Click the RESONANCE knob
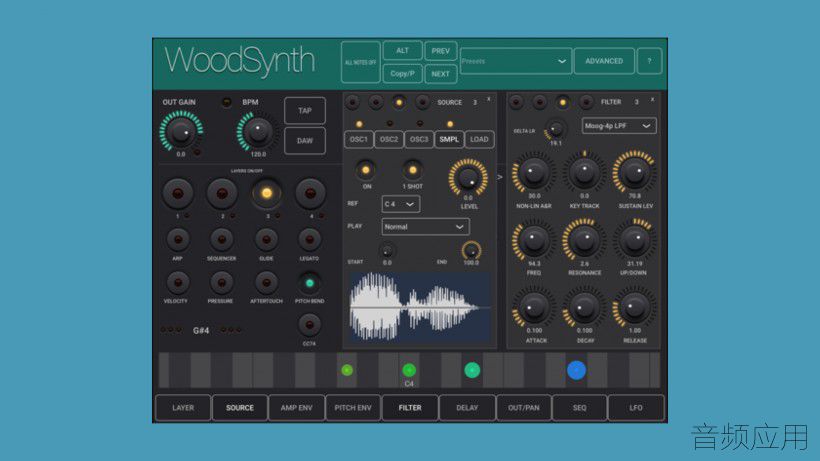This screenshot has width=820, height=461. pyautogui.click(x=584, y=240)
